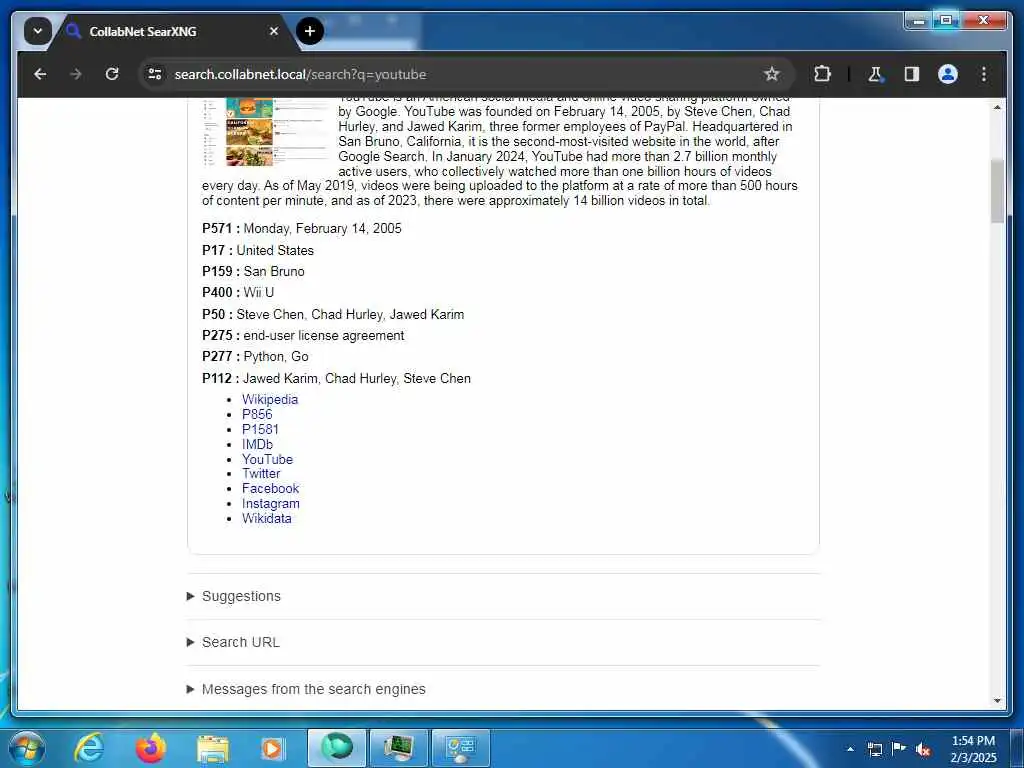
Task: Click the YouTube infobox thumbnail image
Action: tap(266, 131)
